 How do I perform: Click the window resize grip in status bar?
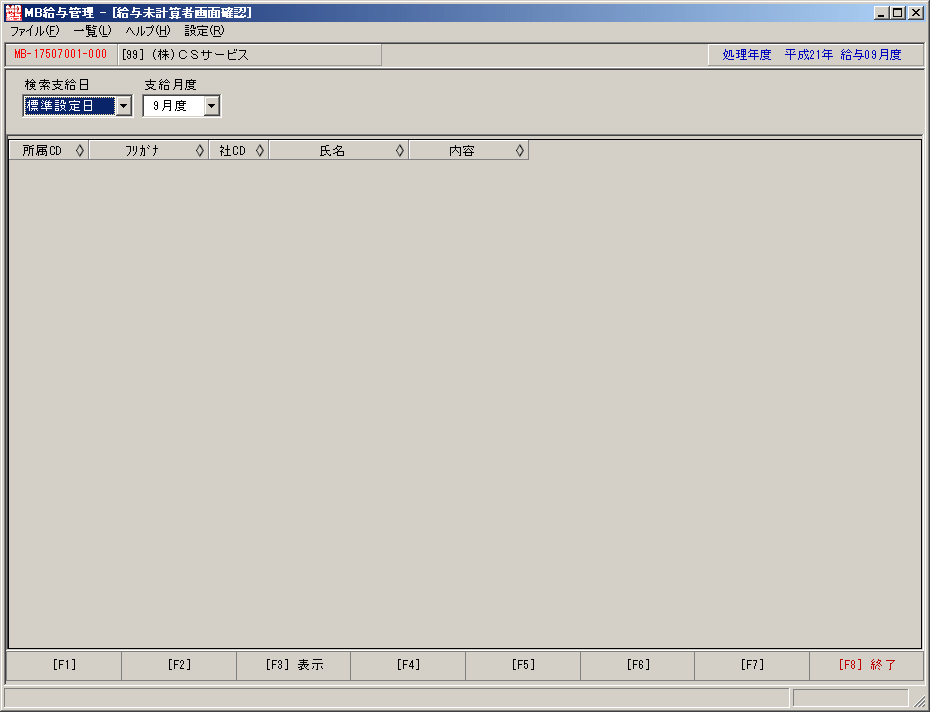tap(918, 701)
